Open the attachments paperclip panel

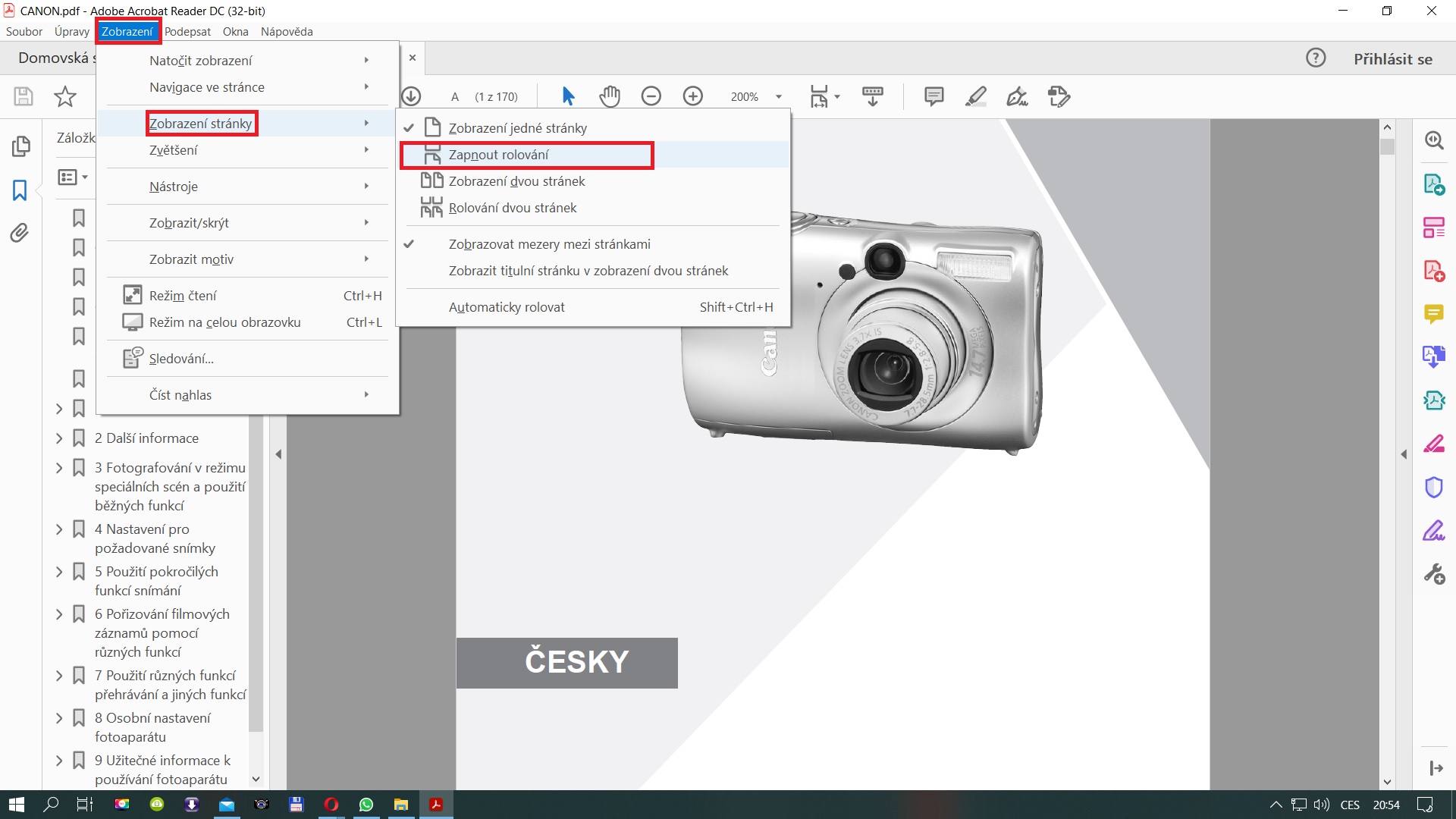point(20,233)
